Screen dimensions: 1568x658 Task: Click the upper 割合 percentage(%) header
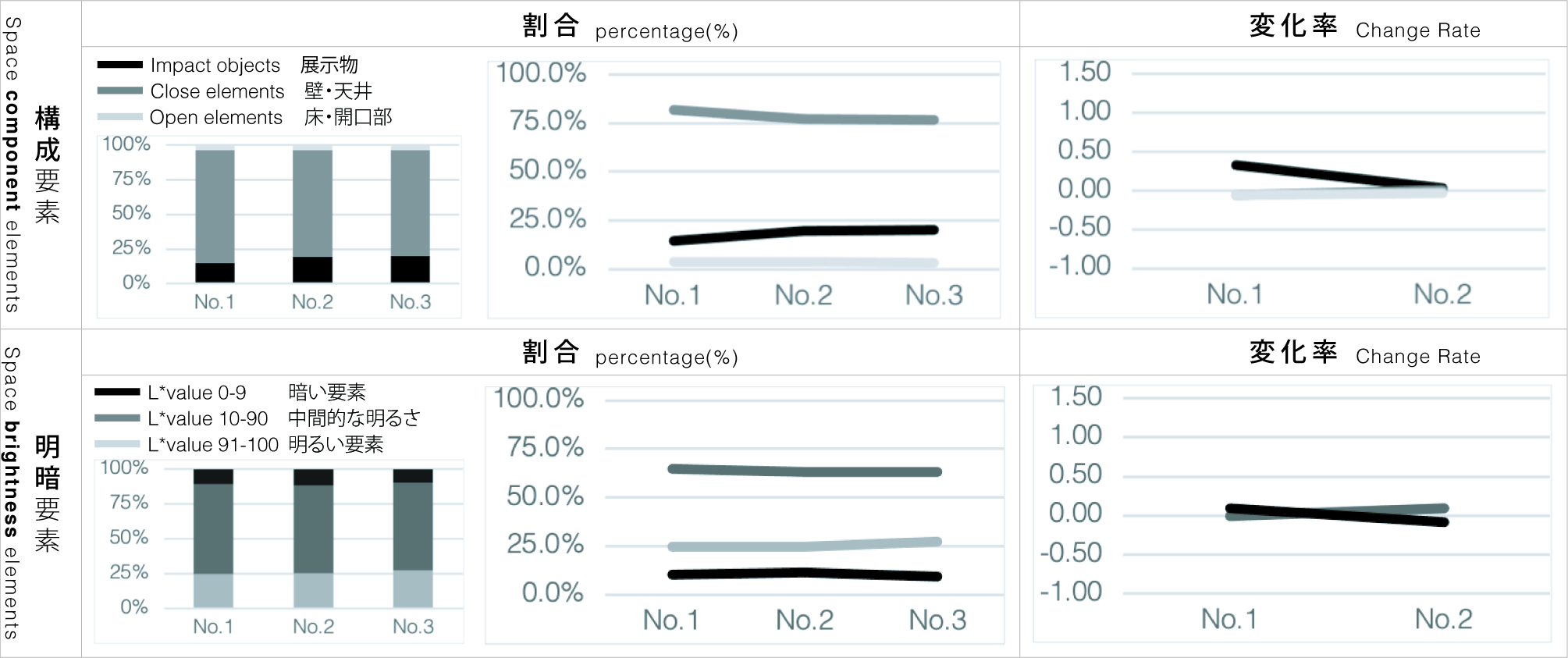pyautogui.click(x=630, y=27)
